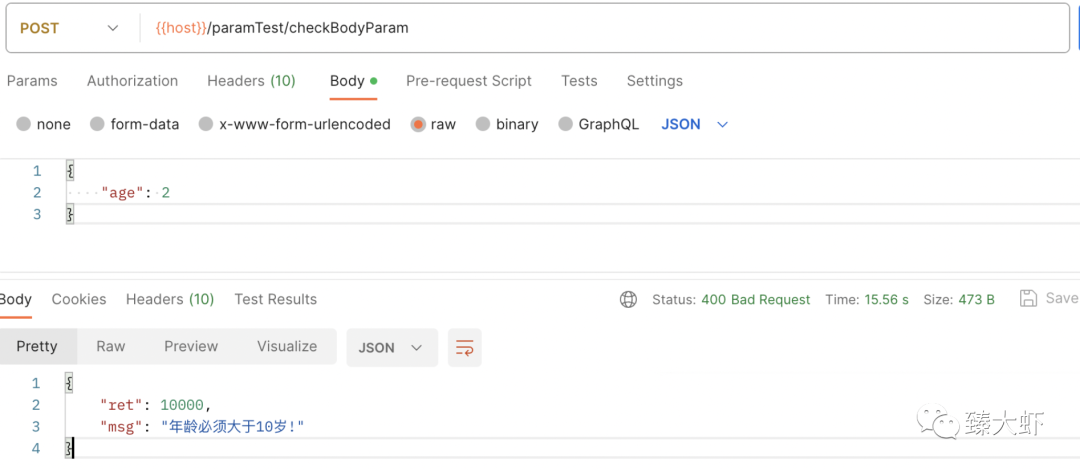This screenshot has height=471, width=1080.
Task: Open the Test Results response tab
Action: click(x=276, y=300)
